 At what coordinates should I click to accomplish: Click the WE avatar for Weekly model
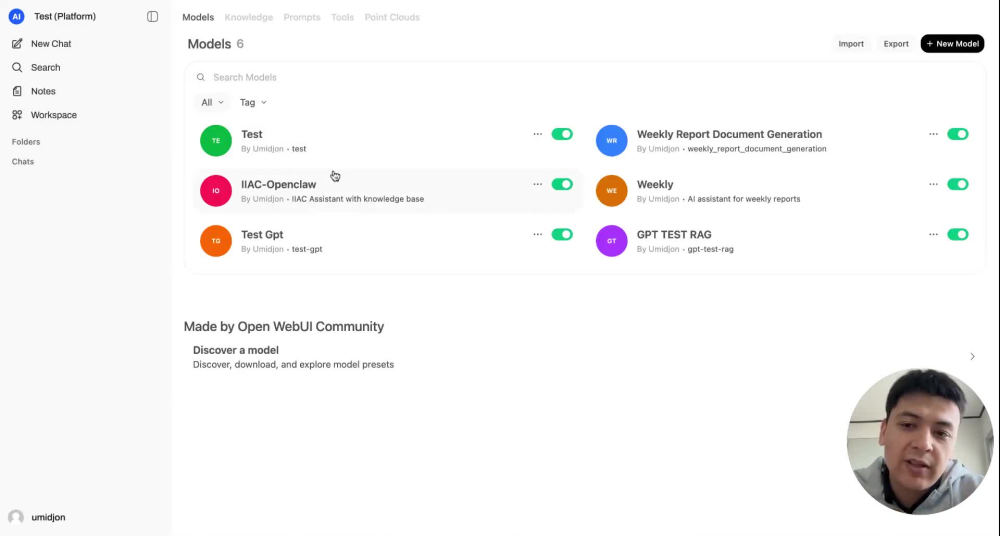point(612,191)
